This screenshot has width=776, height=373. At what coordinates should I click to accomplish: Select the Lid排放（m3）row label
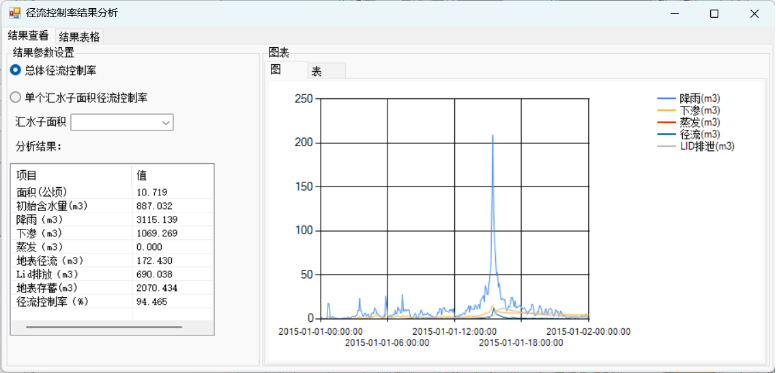pos(48,274)
